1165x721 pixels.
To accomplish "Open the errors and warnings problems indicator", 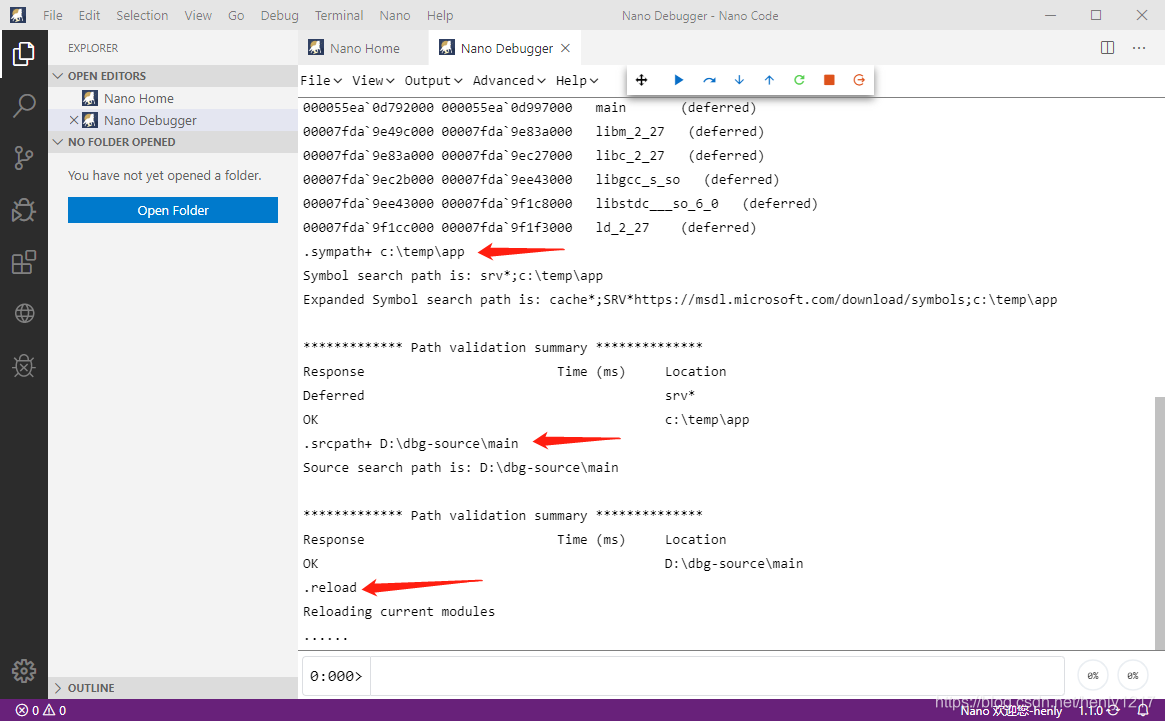I will click(x=41, y=711).
